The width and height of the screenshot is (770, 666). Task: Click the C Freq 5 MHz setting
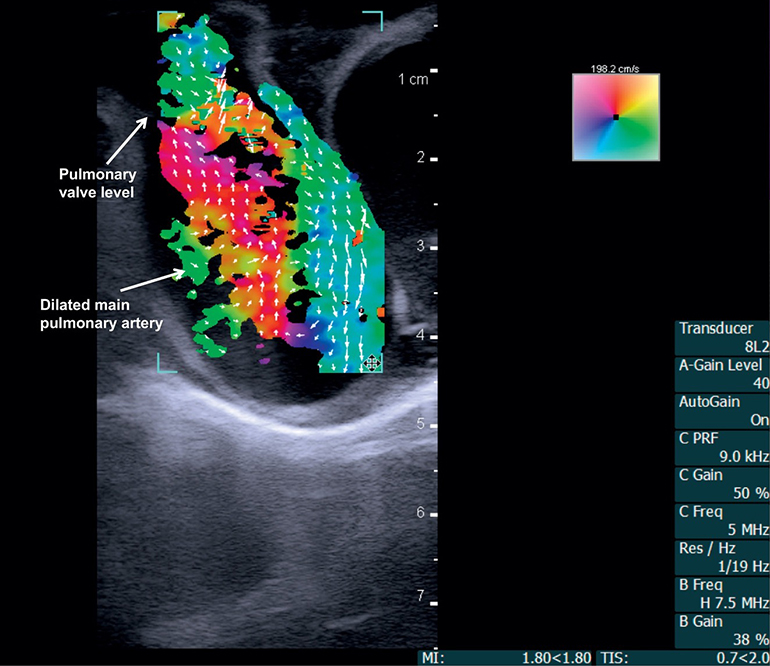click(x=722, y=521)
